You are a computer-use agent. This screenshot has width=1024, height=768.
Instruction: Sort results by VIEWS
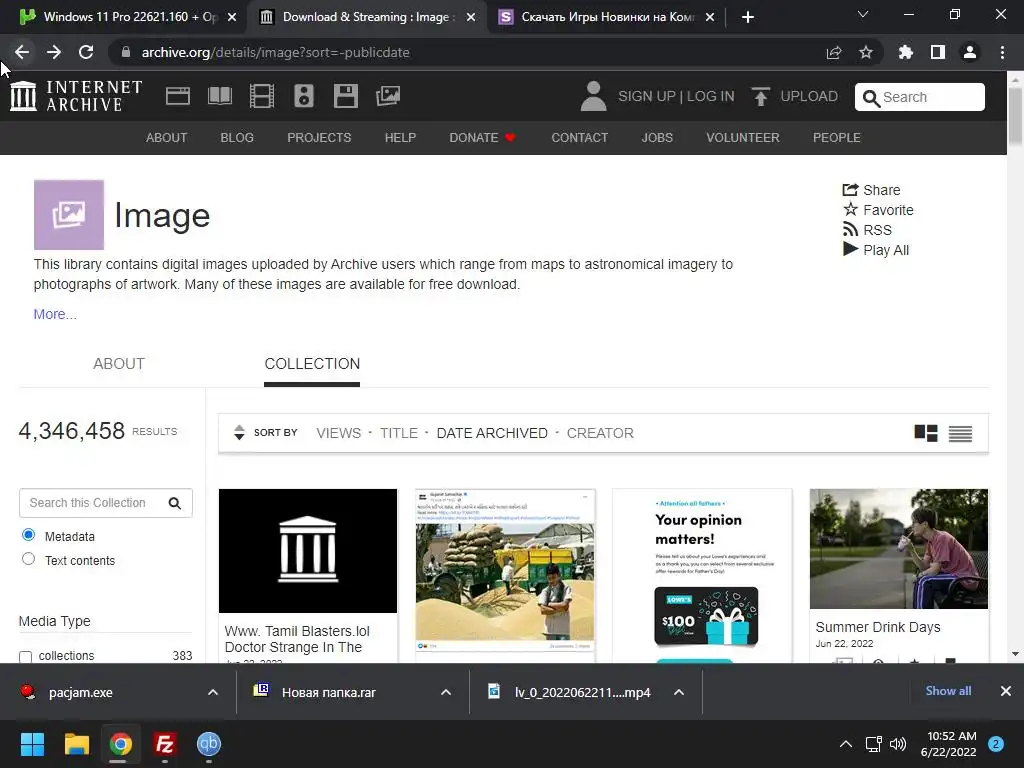(x=338, y=433)
